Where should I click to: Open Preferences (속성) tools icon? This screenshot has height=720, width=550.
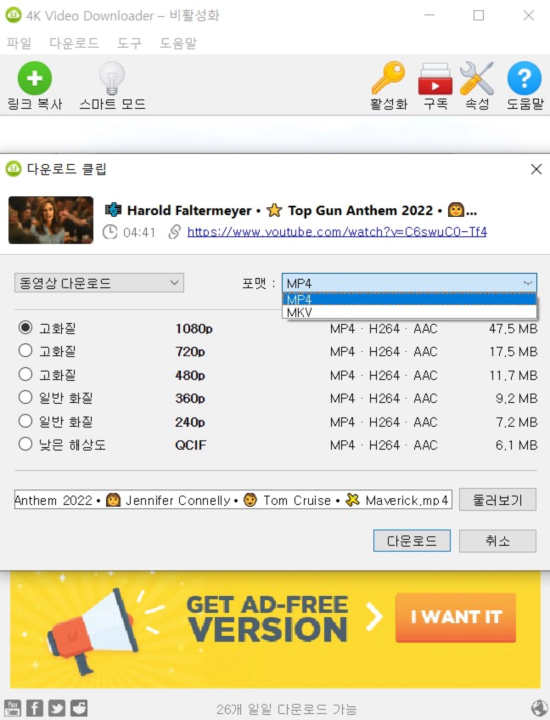[x=477, y=78]
